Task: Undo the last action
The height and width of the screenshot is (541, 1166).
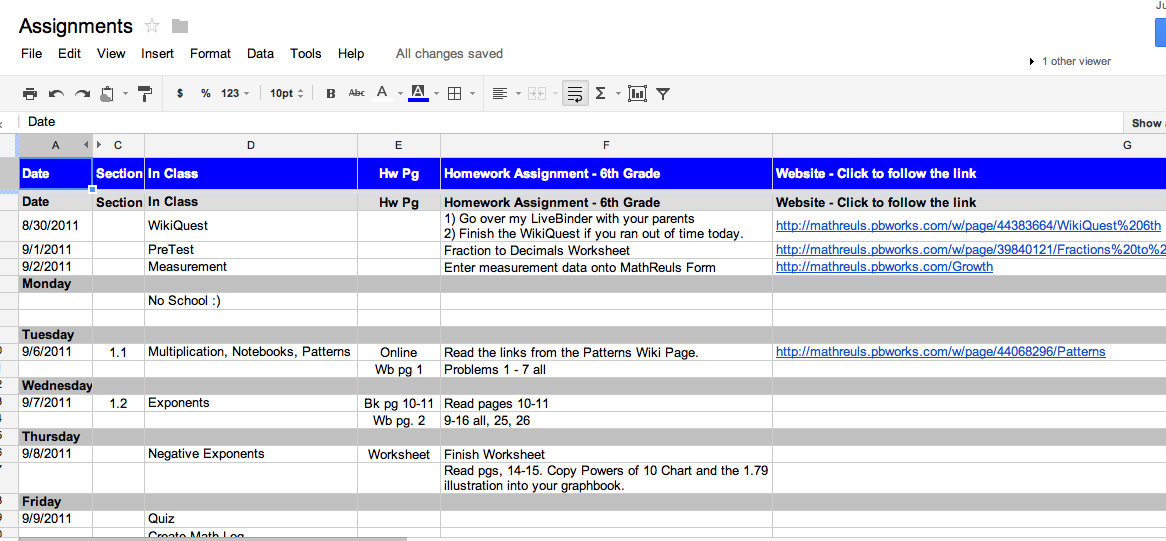Action: point(56,94)
